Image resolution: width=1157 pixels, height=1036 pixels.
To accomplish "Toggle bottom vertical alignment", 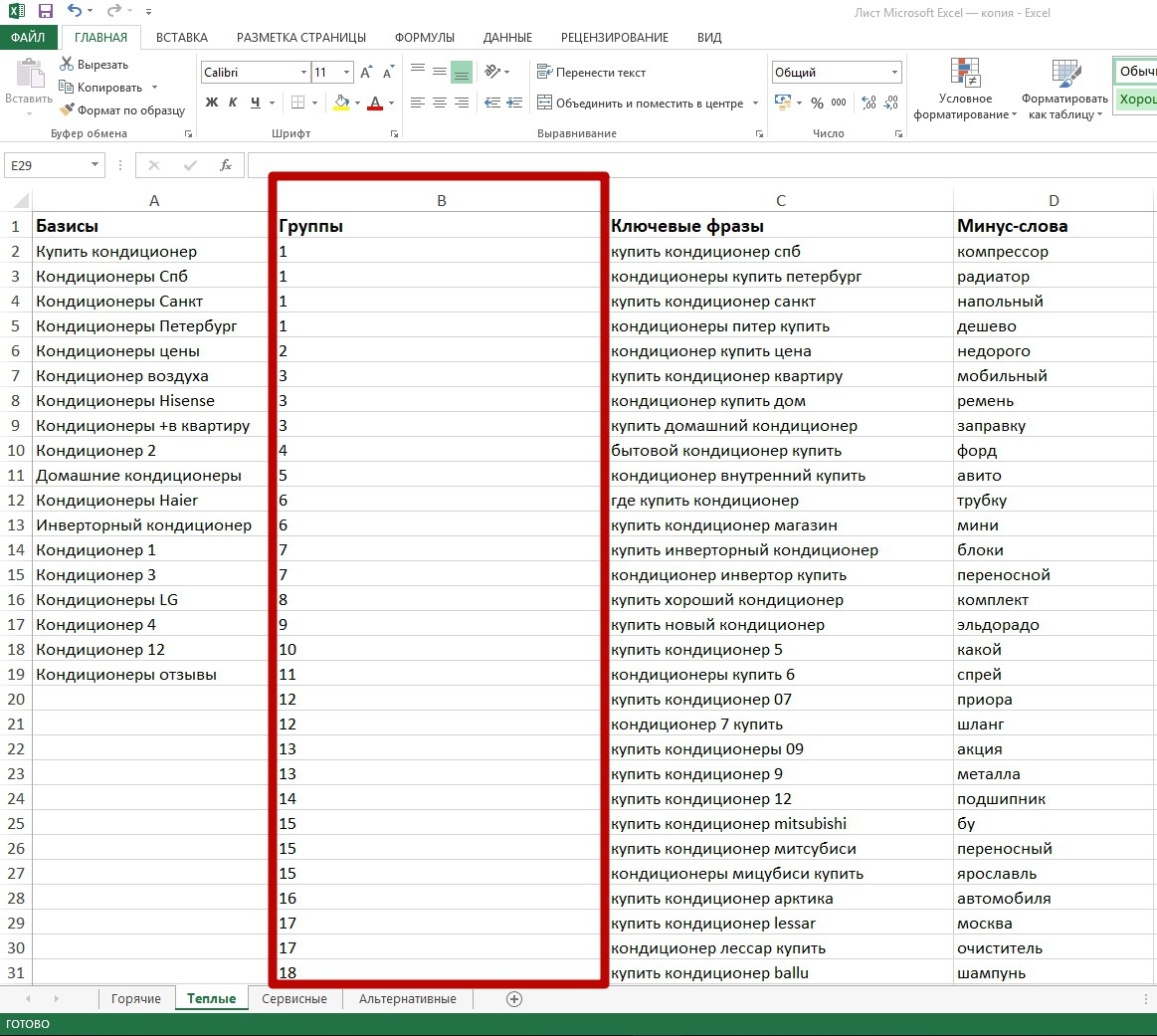I will click(x=462, y=71).
